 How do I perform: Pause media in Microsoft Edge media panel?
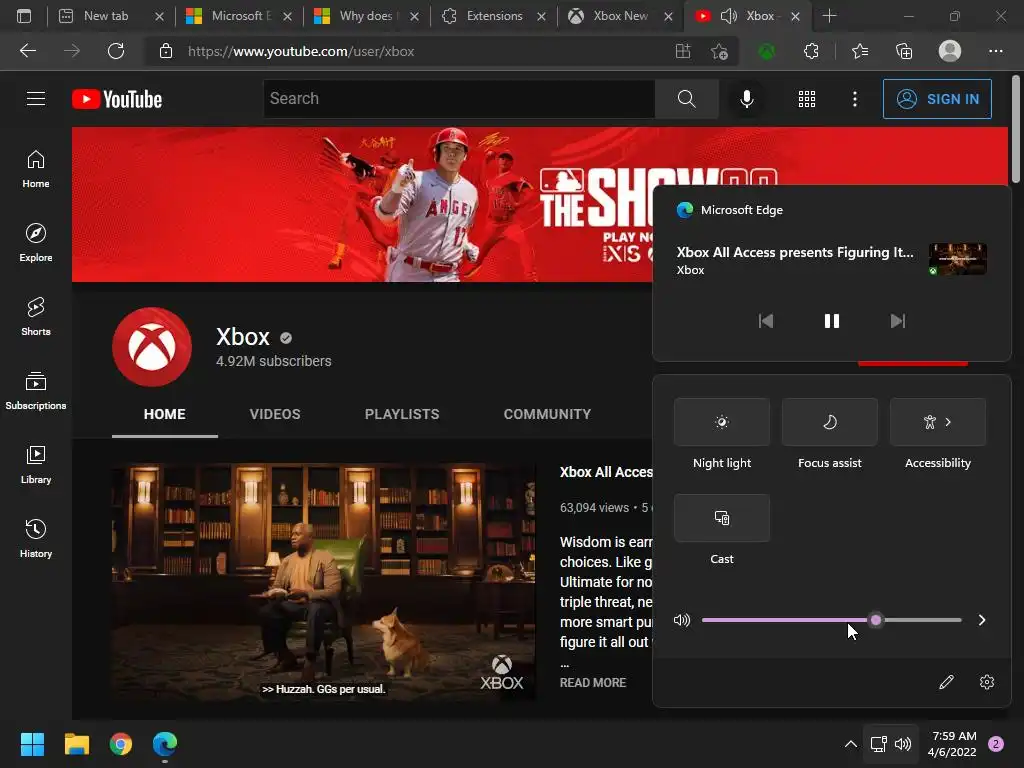831,321
